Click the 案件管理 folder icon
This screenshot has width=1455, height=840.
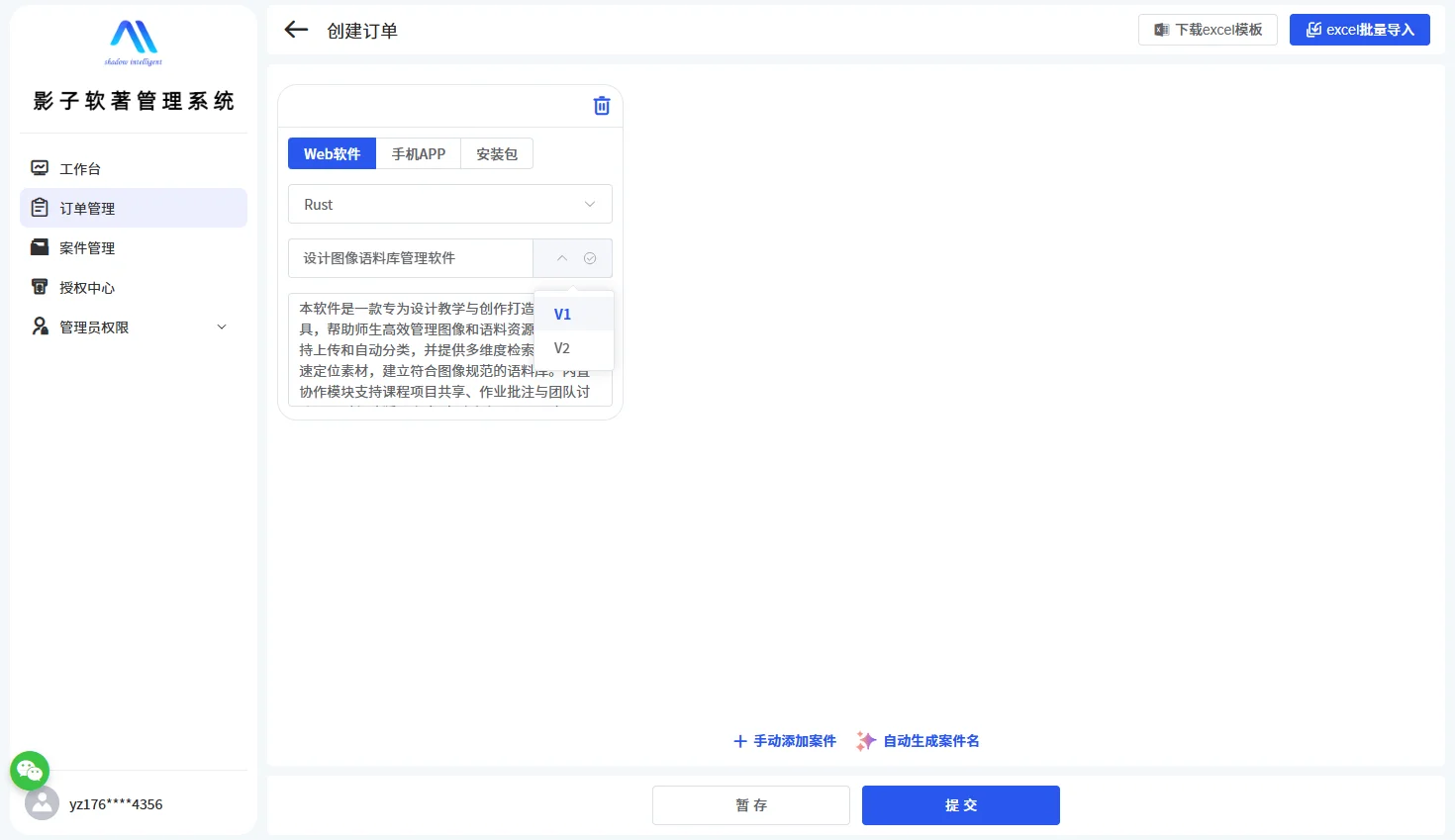pyautogui.click(x=39, y=247)
